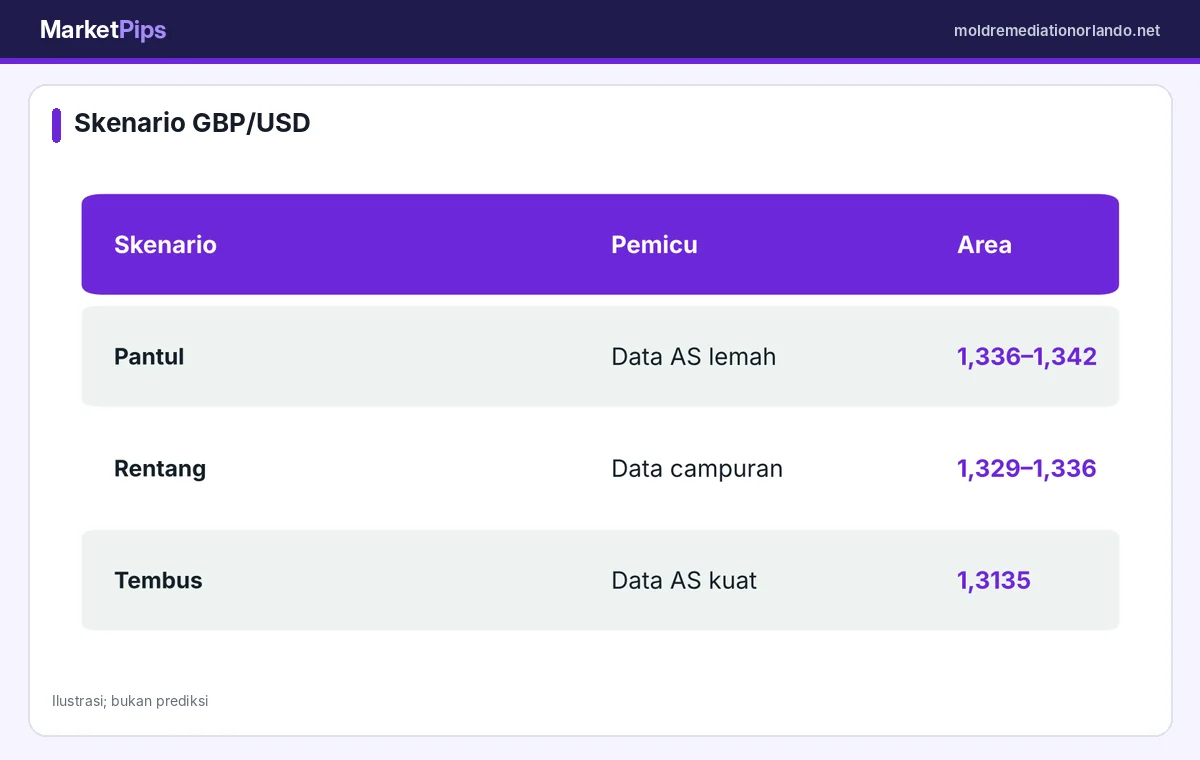Screen dimensions: 1200x760
Task: Click the Data AS kuat cell
Action: coord(684,581)
